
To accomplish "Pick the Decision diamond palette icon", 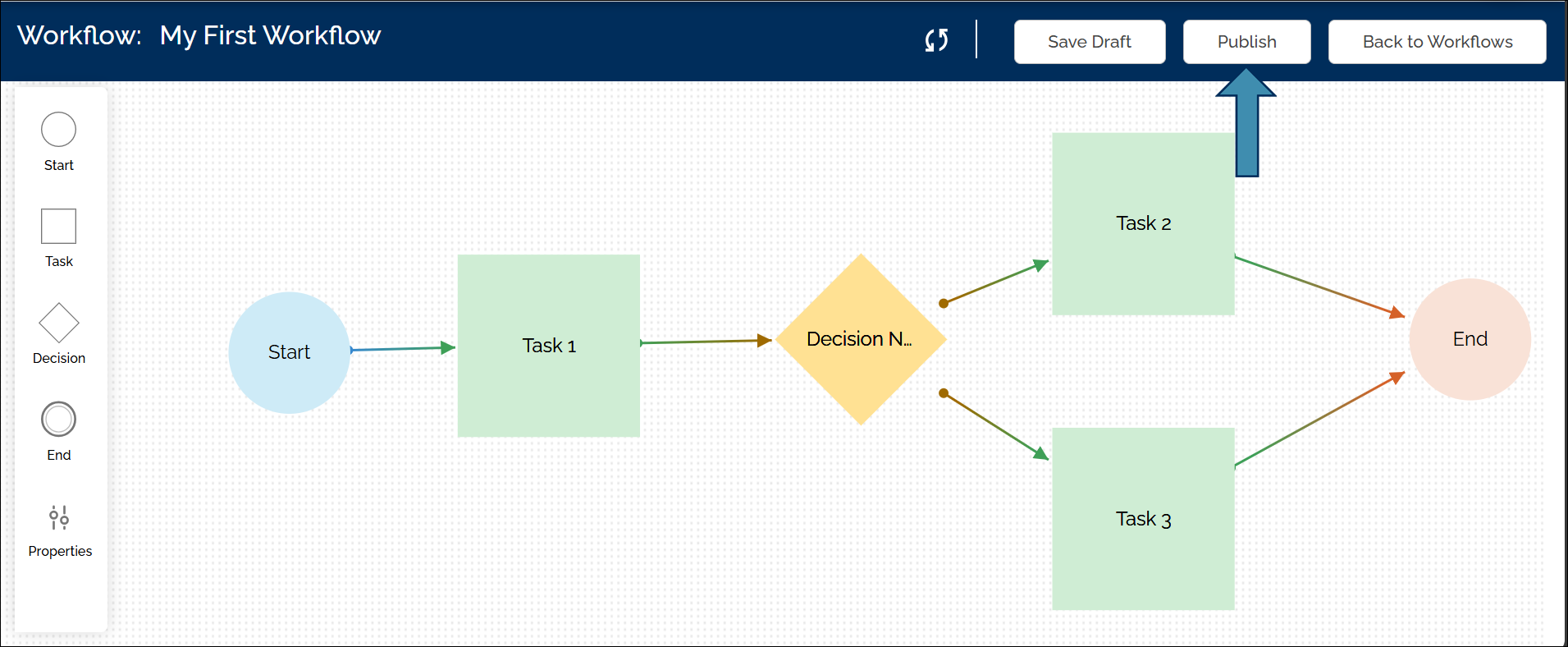I will (x=59, y=323).
